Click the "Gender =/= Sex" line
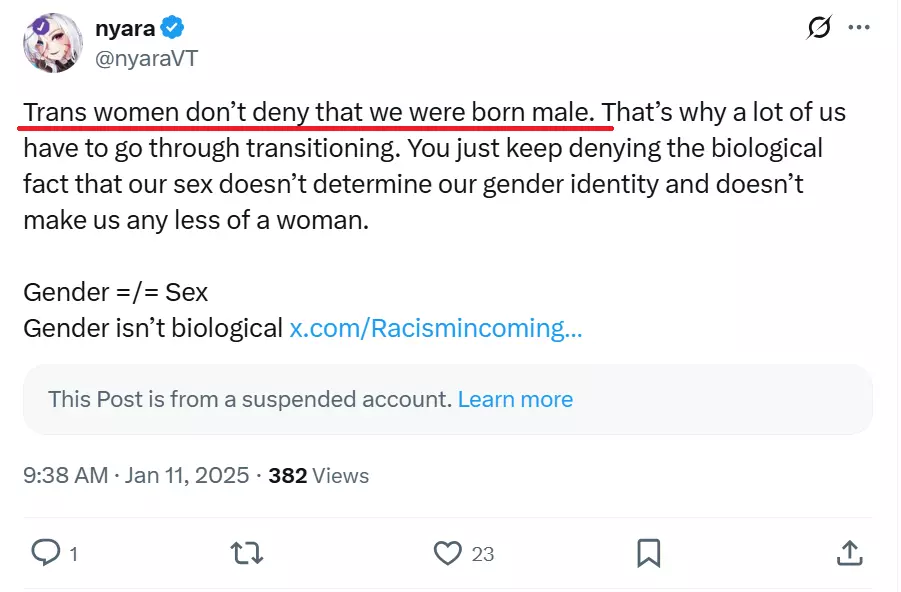The height and width of the screenshot is (592, 901). click(x=116, y=292)
